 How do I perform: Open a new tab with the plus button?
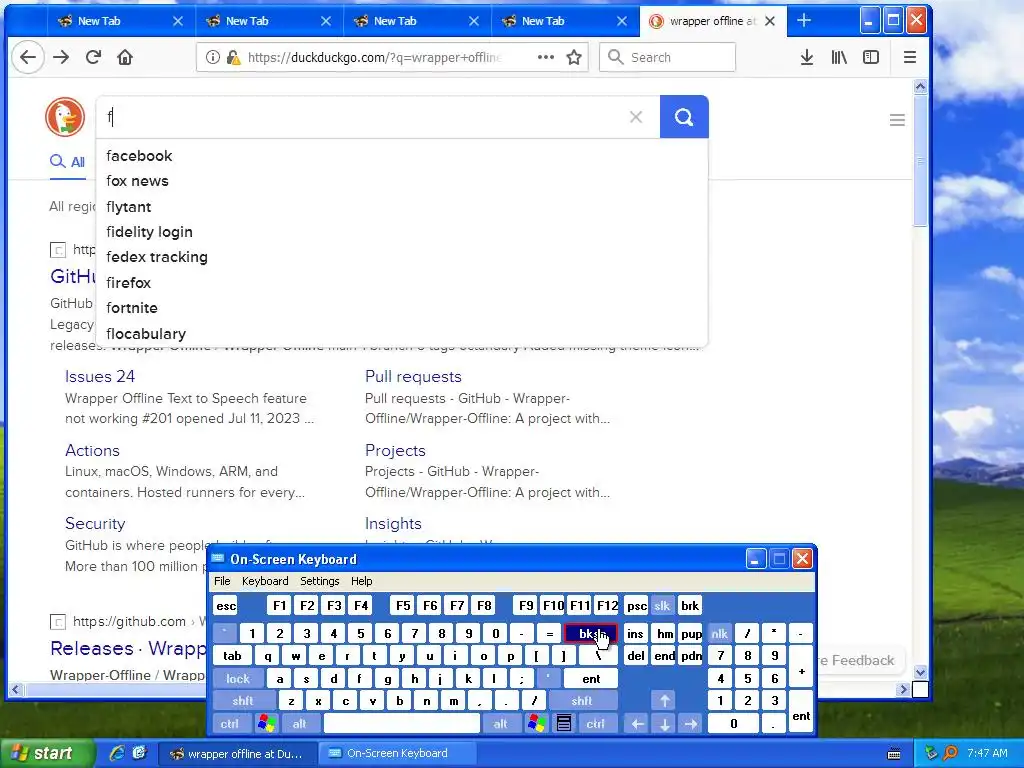coord(804,20)
